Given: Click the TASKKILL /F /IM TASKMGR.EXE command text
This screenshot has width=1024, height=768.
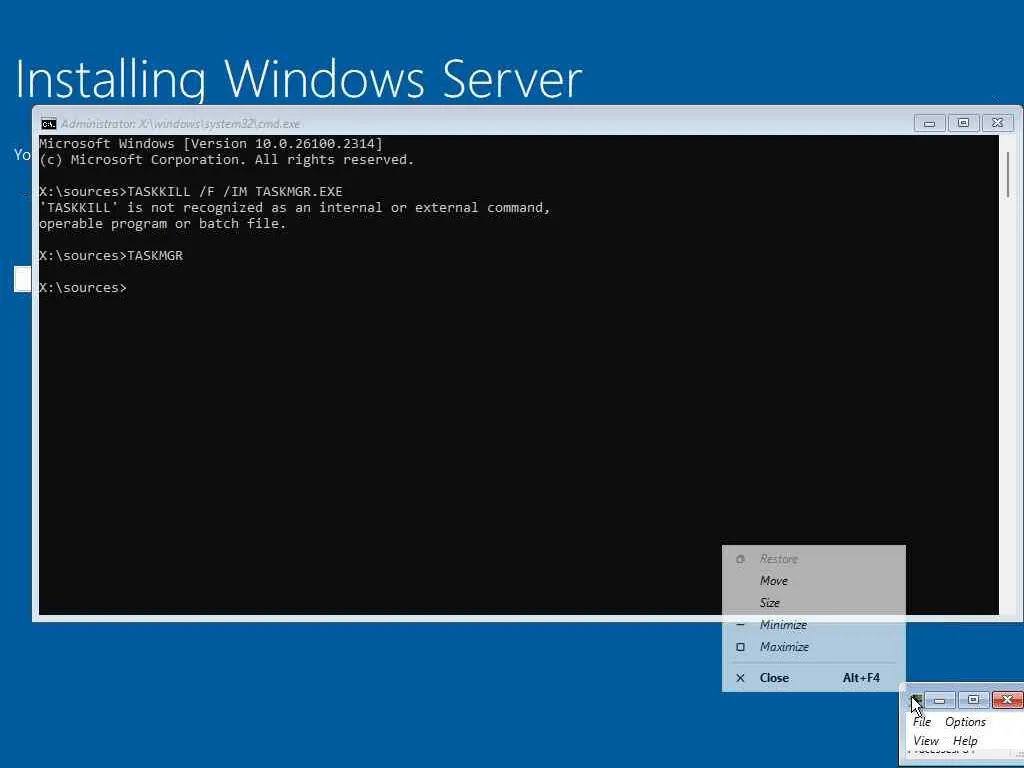Looking at the screenshot, I should (234, 191).
